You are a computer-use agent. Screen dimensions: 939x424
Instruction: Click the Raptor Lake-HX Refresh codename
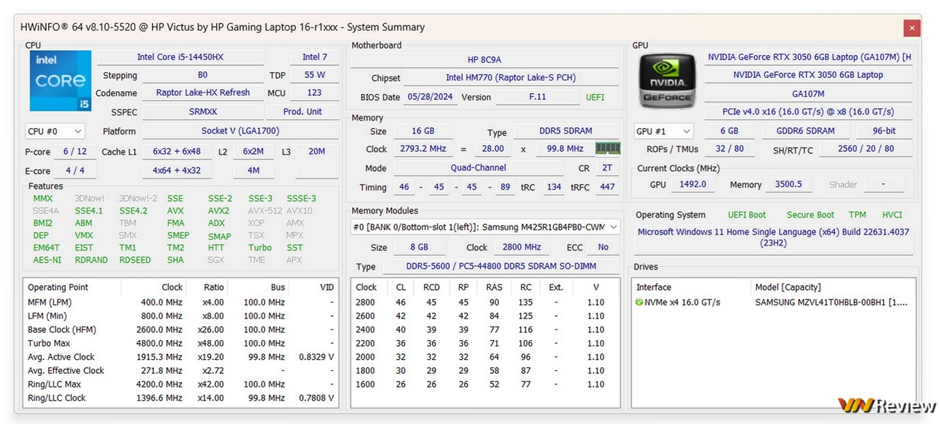(x=202, y=93)
